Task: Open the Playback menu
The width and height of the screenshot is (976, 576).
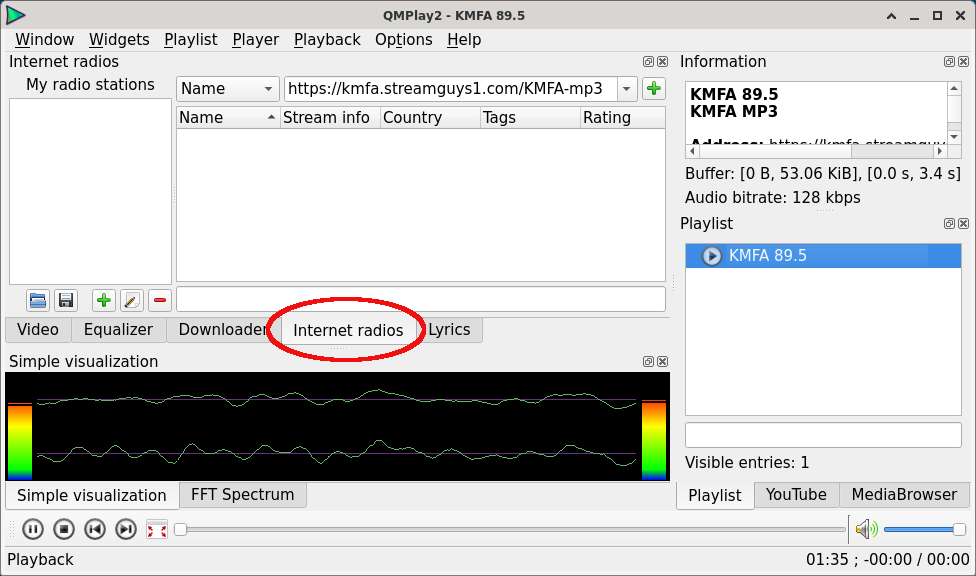Action: 327,40
